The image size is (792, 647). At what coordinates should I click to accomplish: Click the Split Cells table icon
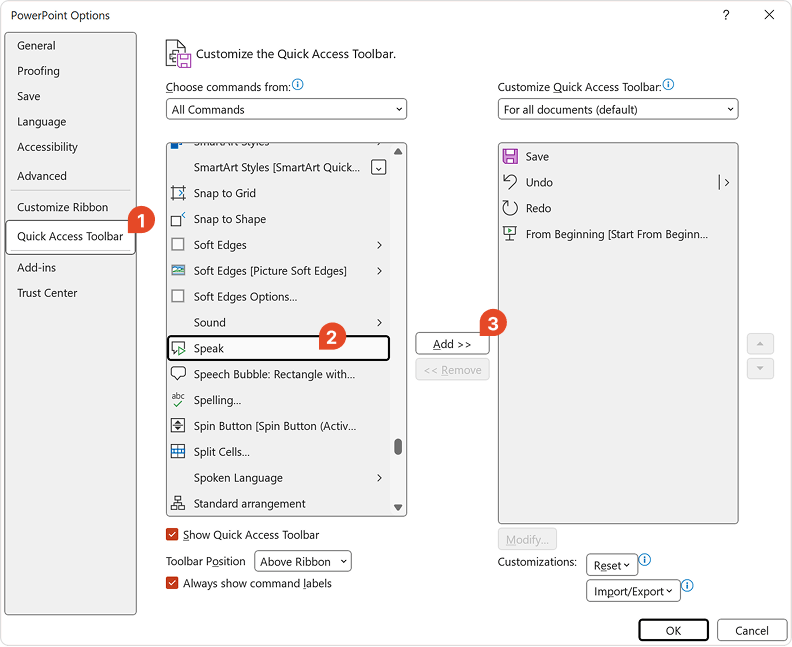tap(178, 451)
